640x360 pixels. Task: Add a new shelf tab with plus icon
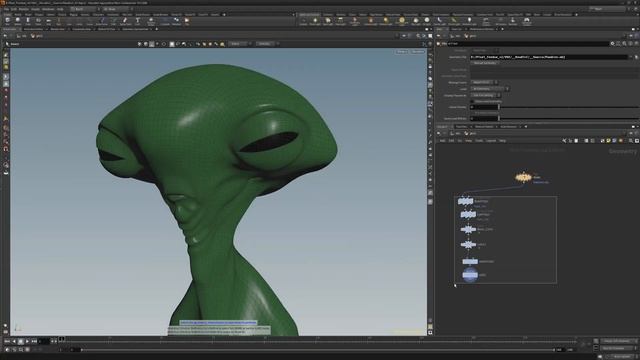pos(224,15)
